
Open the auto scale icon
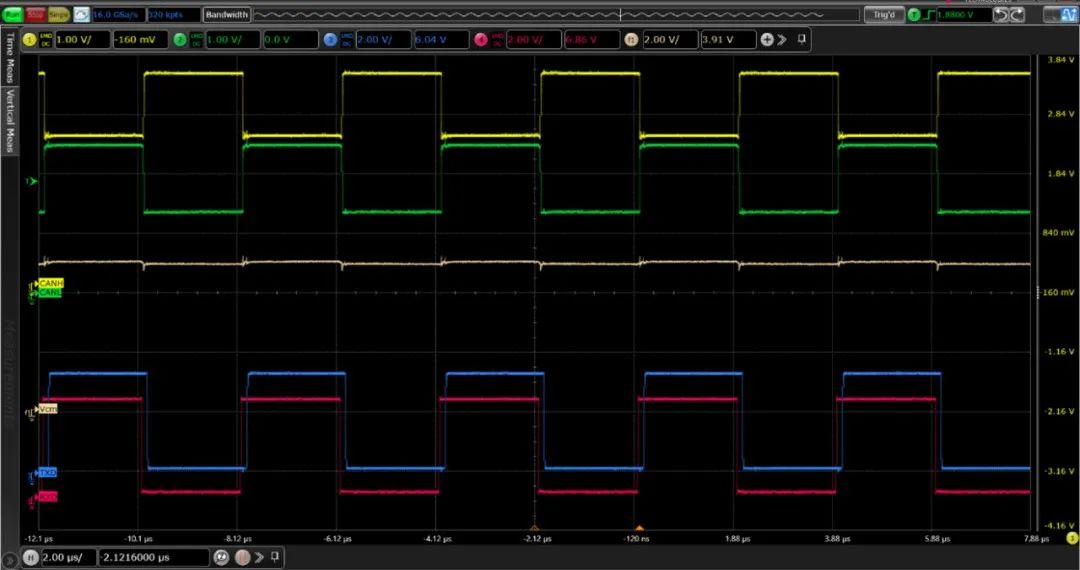pos(81,14)
